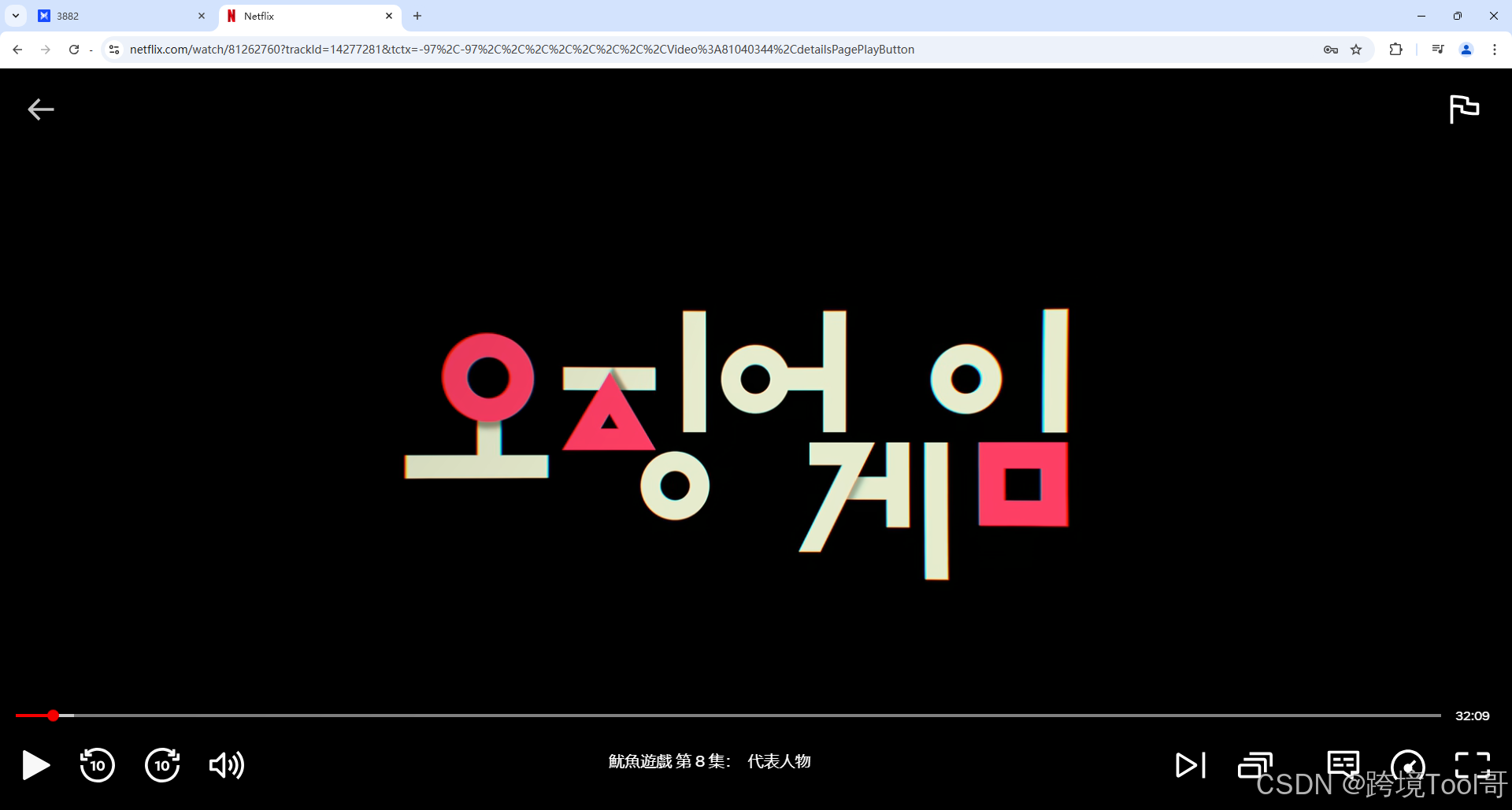Navigate back in the browser

17,50
